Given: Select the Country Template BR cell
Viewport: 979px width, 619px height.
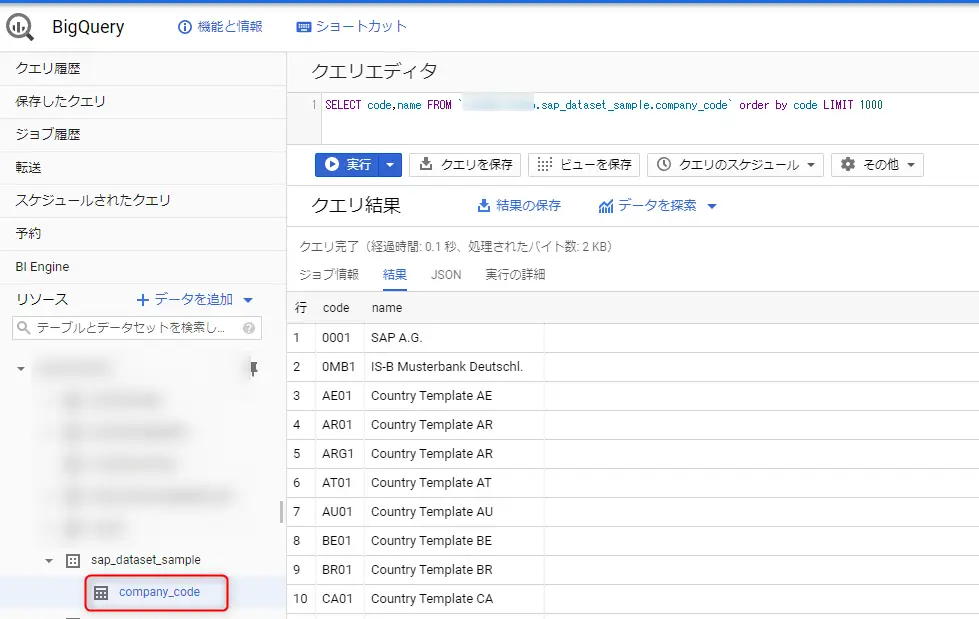Looking at the screenshot, I should pos(454,570).
